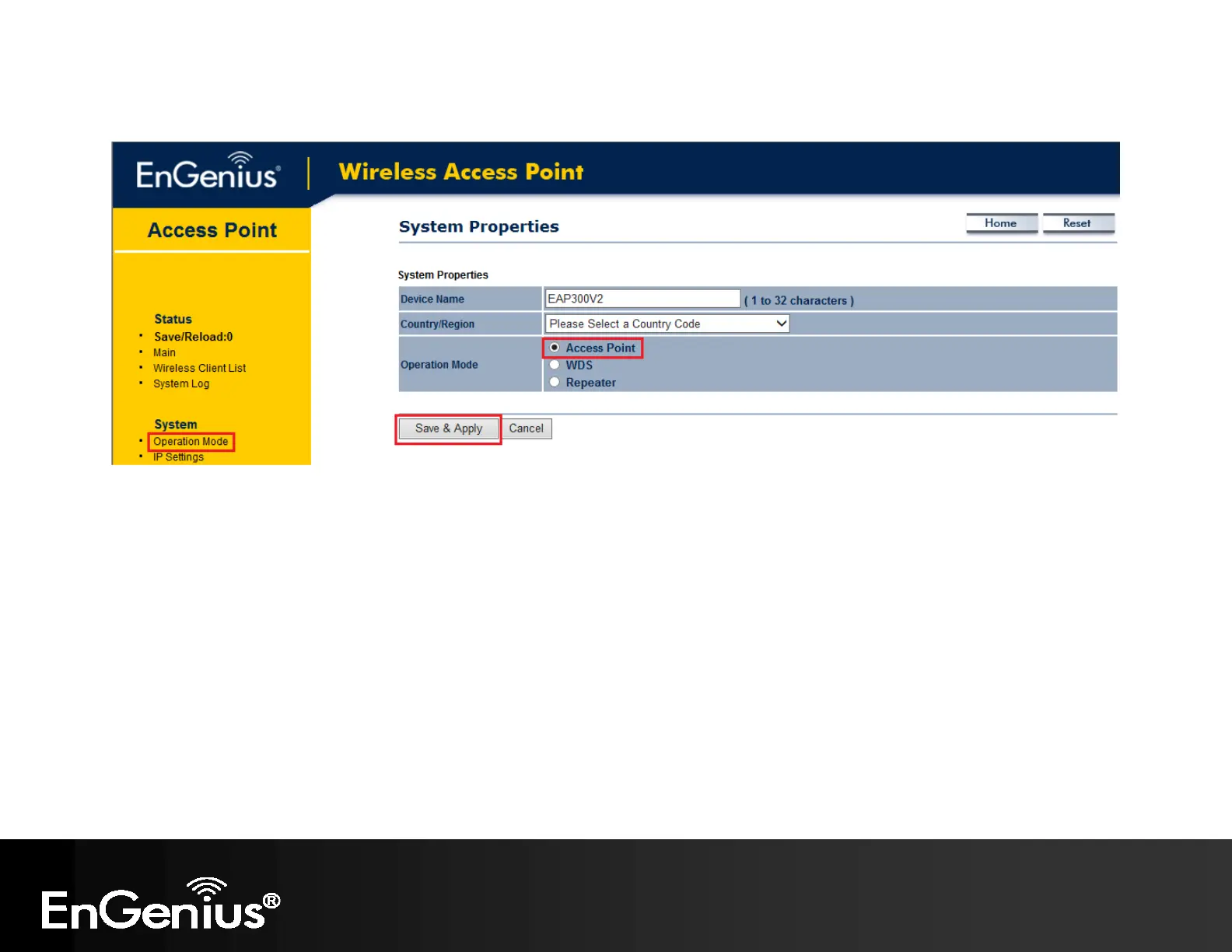Click the 'Access Point' sidebar title
The image size is (1232, 952).
coord(212,230)
